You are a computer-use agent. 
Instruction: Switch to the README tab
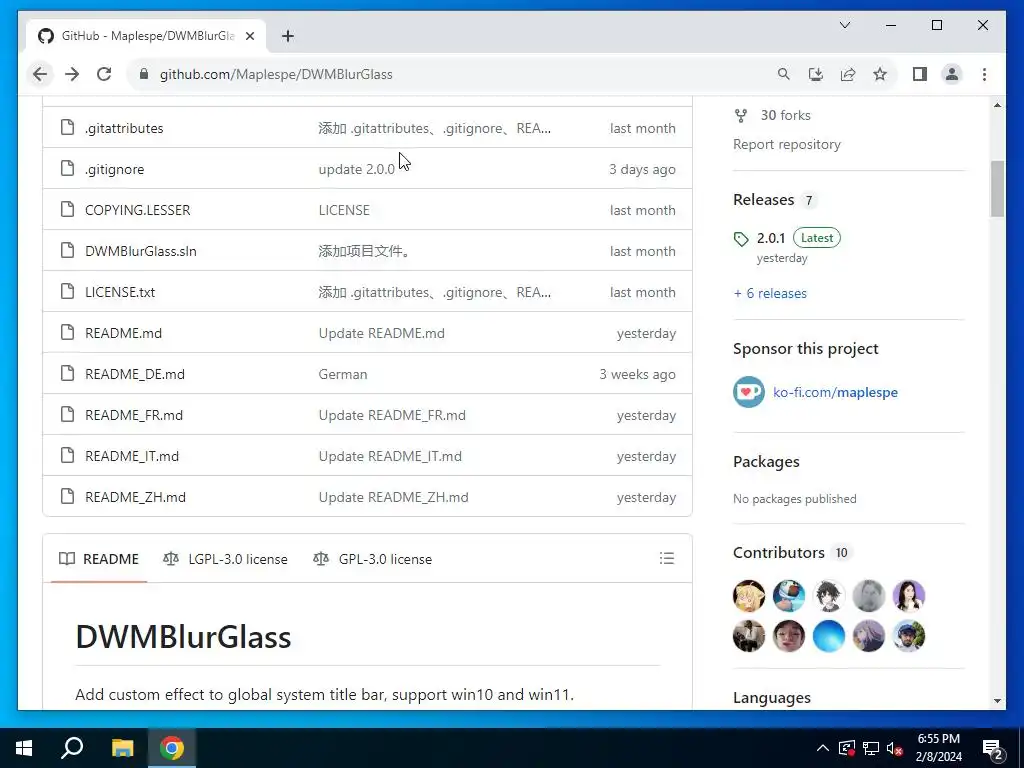point(99,559)
